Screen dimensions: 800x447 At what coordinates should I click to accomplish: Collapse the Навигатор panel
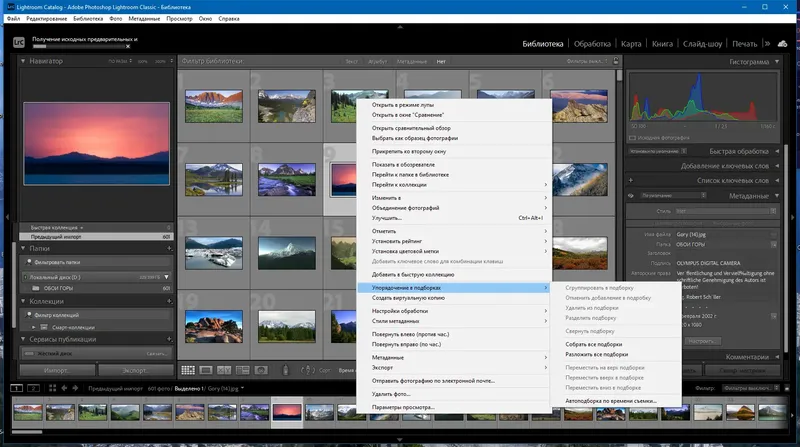pyautogui.click(x=23, y=61)
